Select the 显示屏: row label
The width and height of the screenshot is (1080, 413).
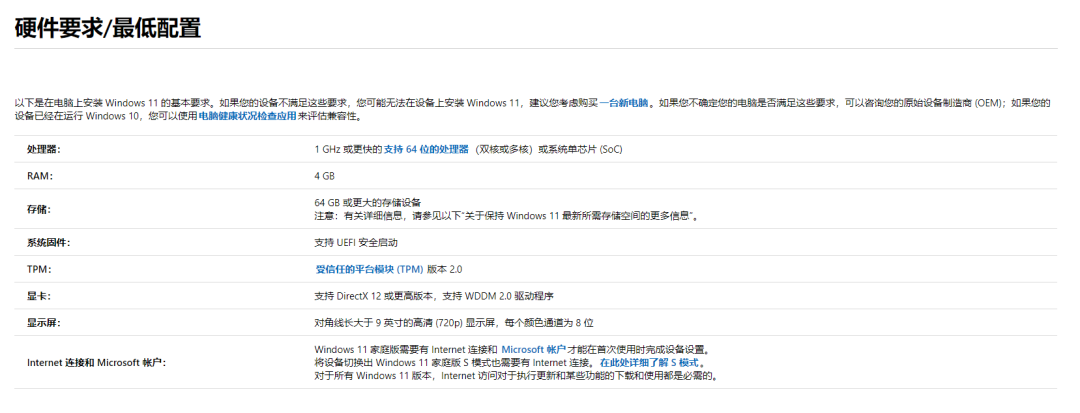[x=43, y=323]
